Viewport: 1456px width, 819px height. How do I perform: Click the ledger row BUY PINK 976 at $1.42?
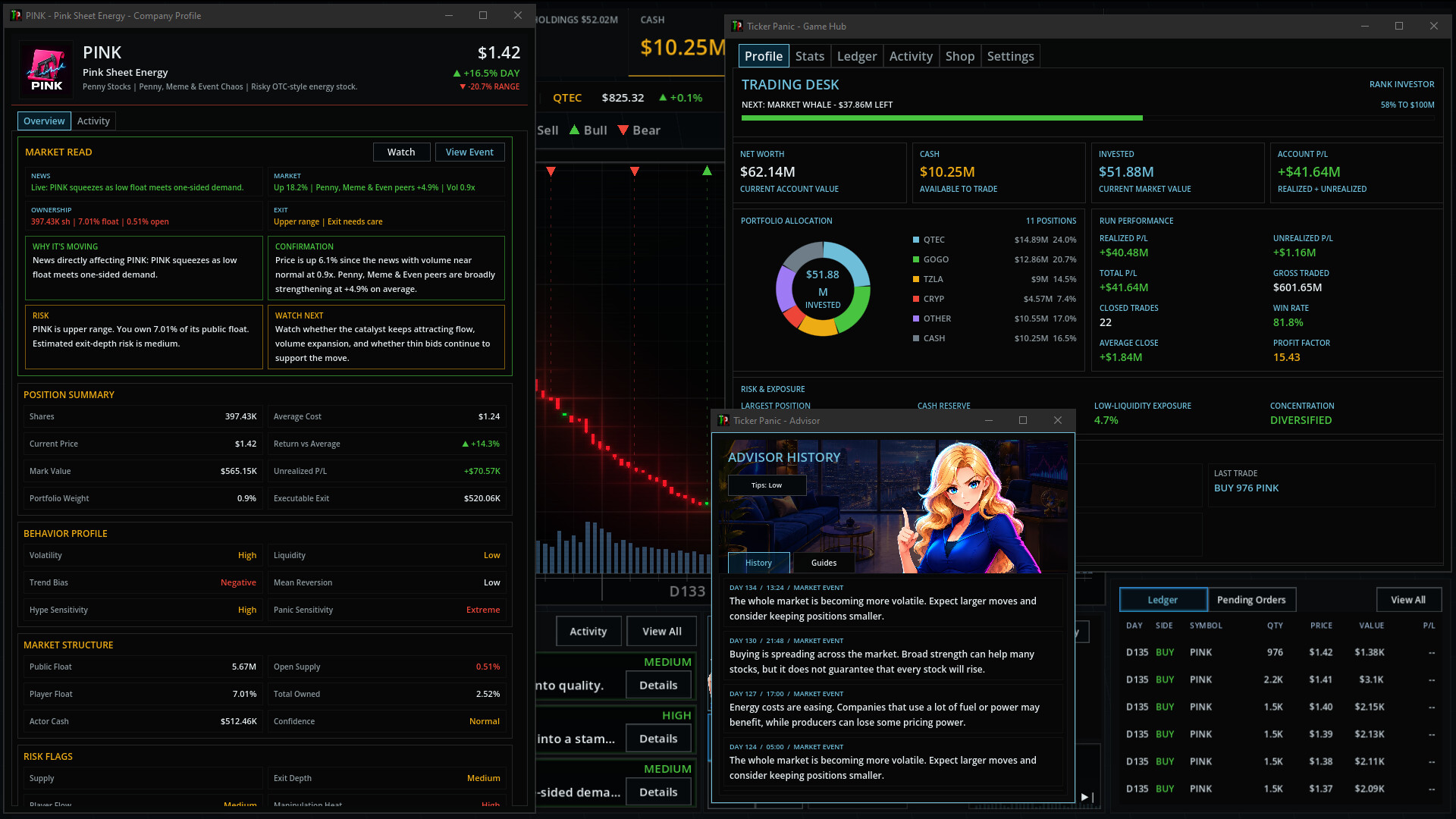coord(1281,652)
